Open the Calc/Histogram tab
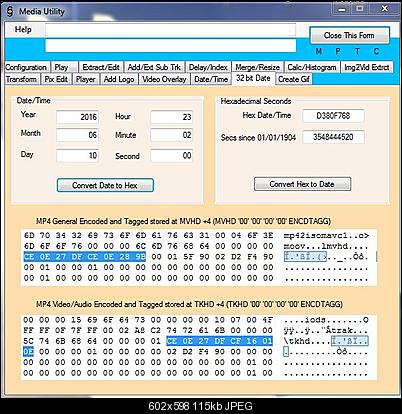Image resolution: width=402 pixels, height=414 pixels. coord(312,67)
